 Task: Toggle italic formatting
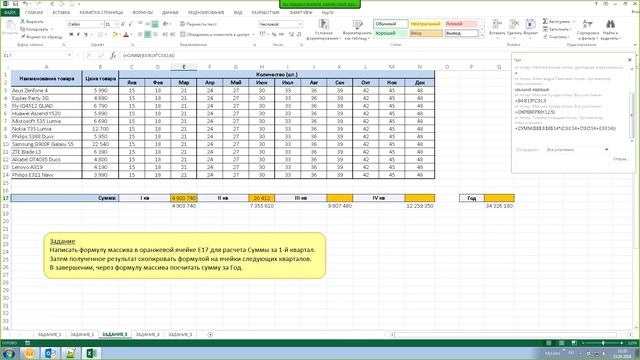point(78,35)
